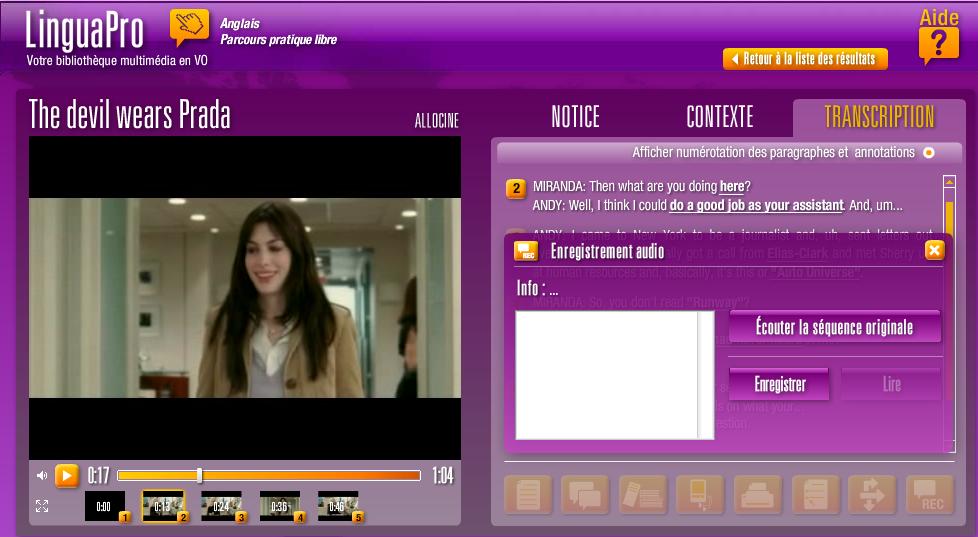The width and height of the screenshot is (978, 537).
Task: Click the paragraph 2 number badge
Action: click(516, 188)
